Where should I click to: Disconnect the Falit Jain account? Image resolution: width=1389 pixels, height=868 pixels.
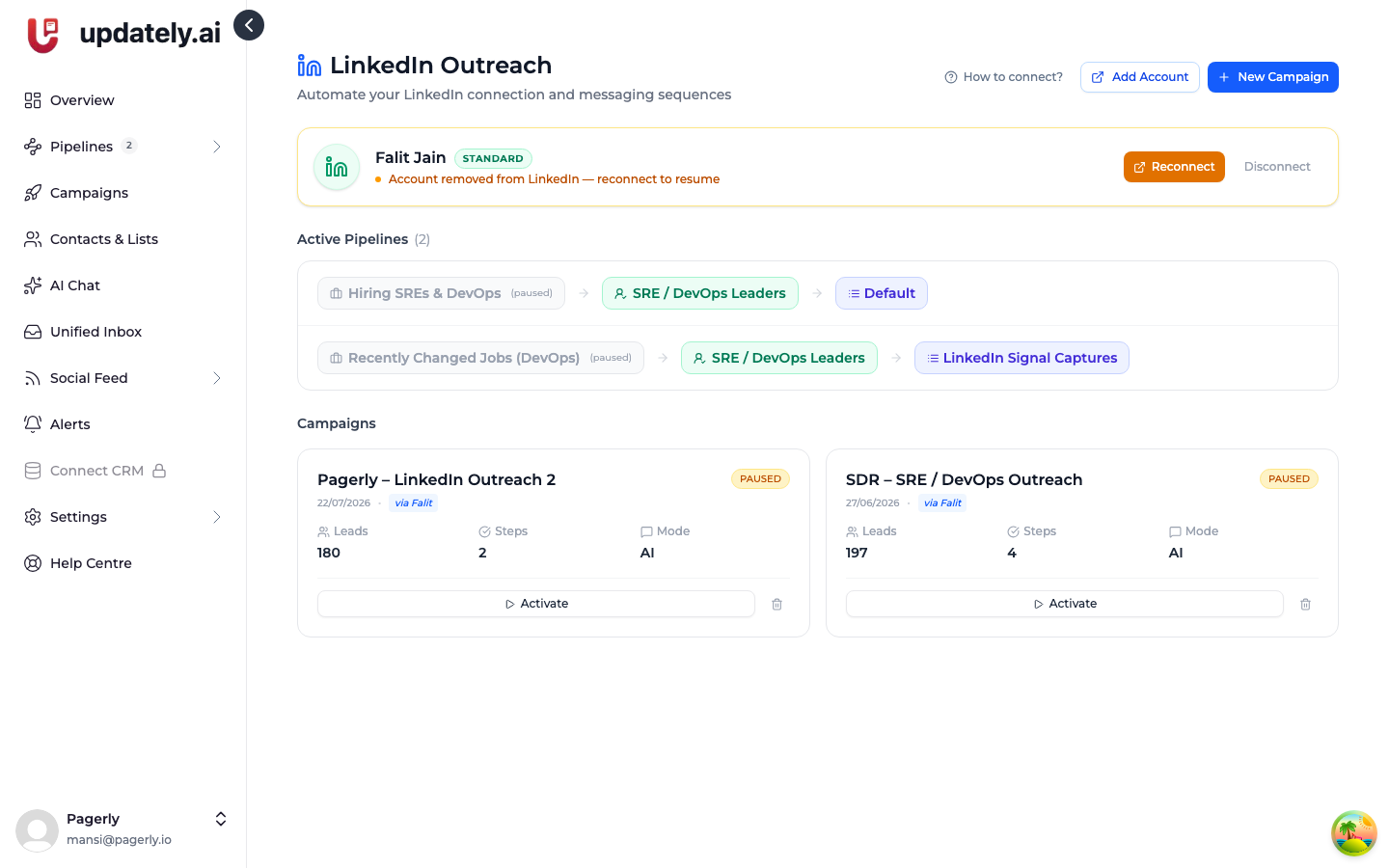click(x=1277, y=167)
